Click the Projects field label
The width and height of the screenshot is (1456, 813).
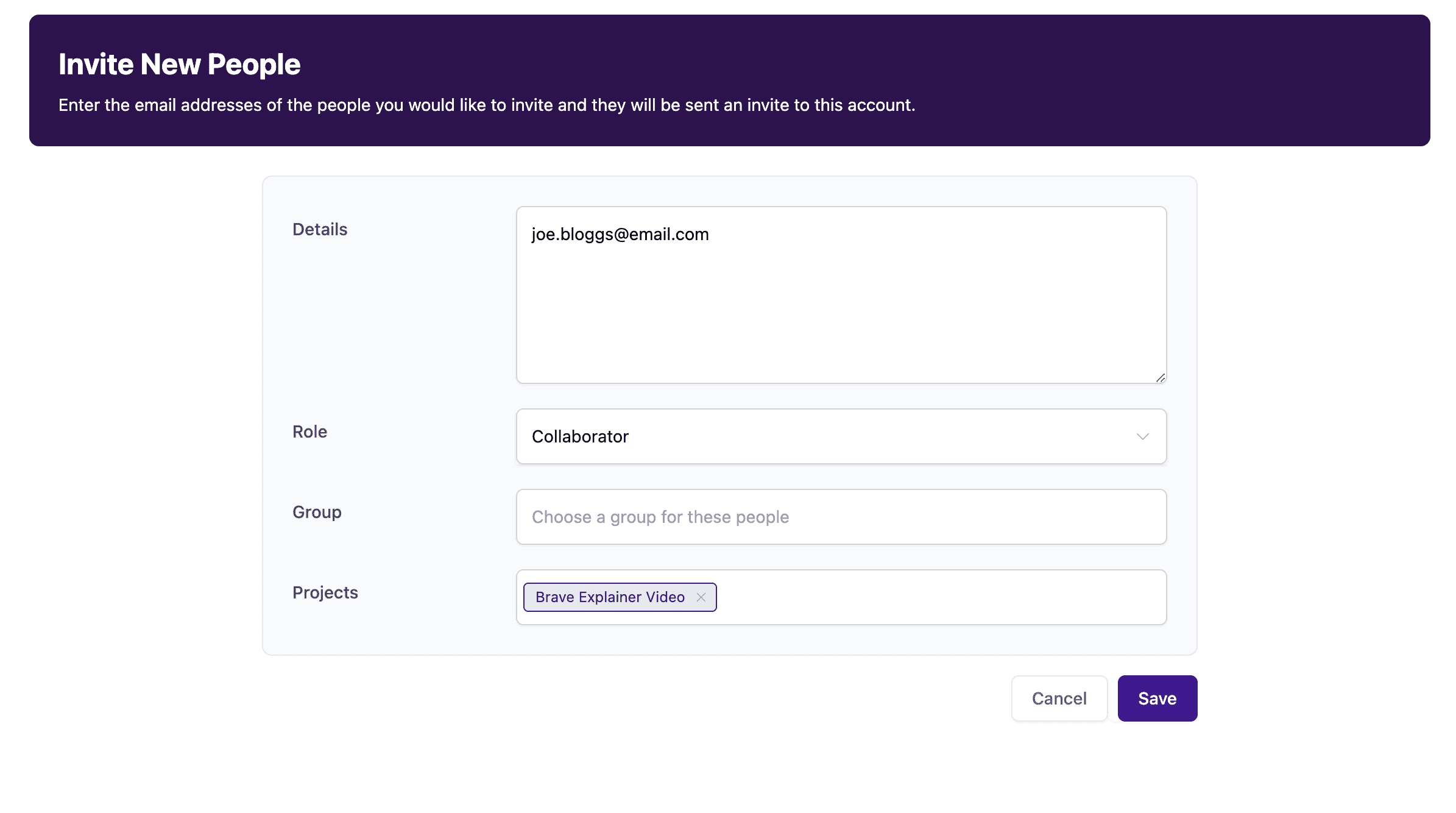pyautogui.click(x=325, y=592)
